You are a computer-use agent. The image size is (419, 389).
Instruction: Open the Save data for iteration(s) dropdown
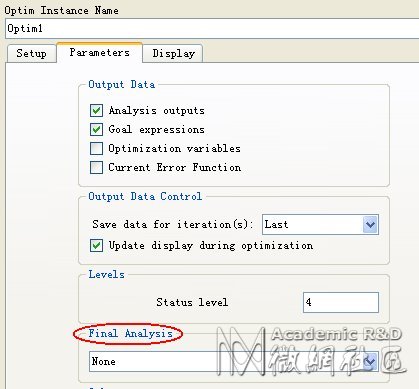tap(320, 225)
